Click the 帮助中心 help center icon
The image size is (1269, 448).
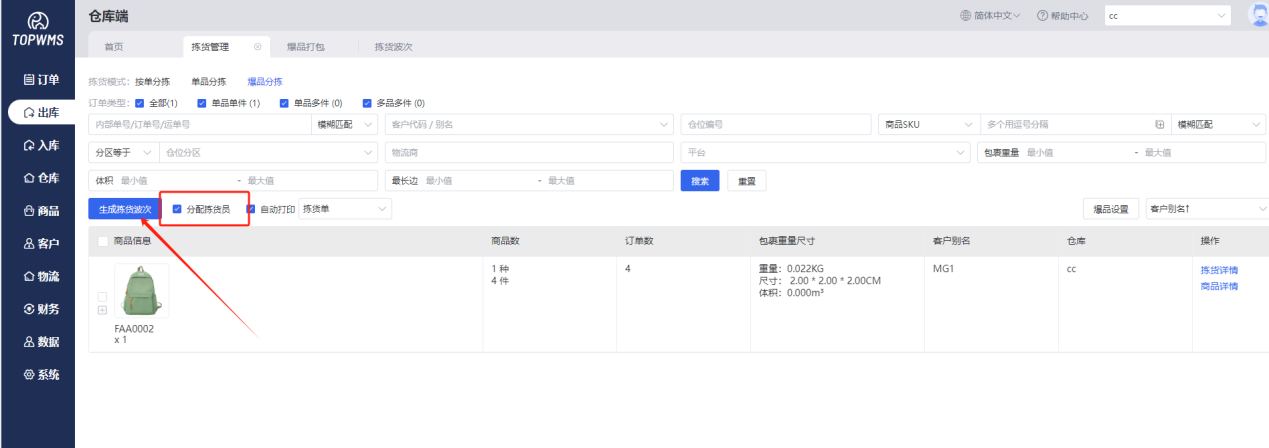[x=1042, y=16]
